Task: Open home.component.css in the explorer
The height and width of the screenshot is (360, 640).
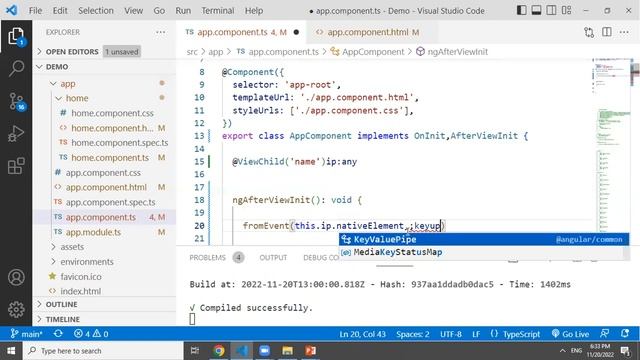Action: [x=112, y=113]
